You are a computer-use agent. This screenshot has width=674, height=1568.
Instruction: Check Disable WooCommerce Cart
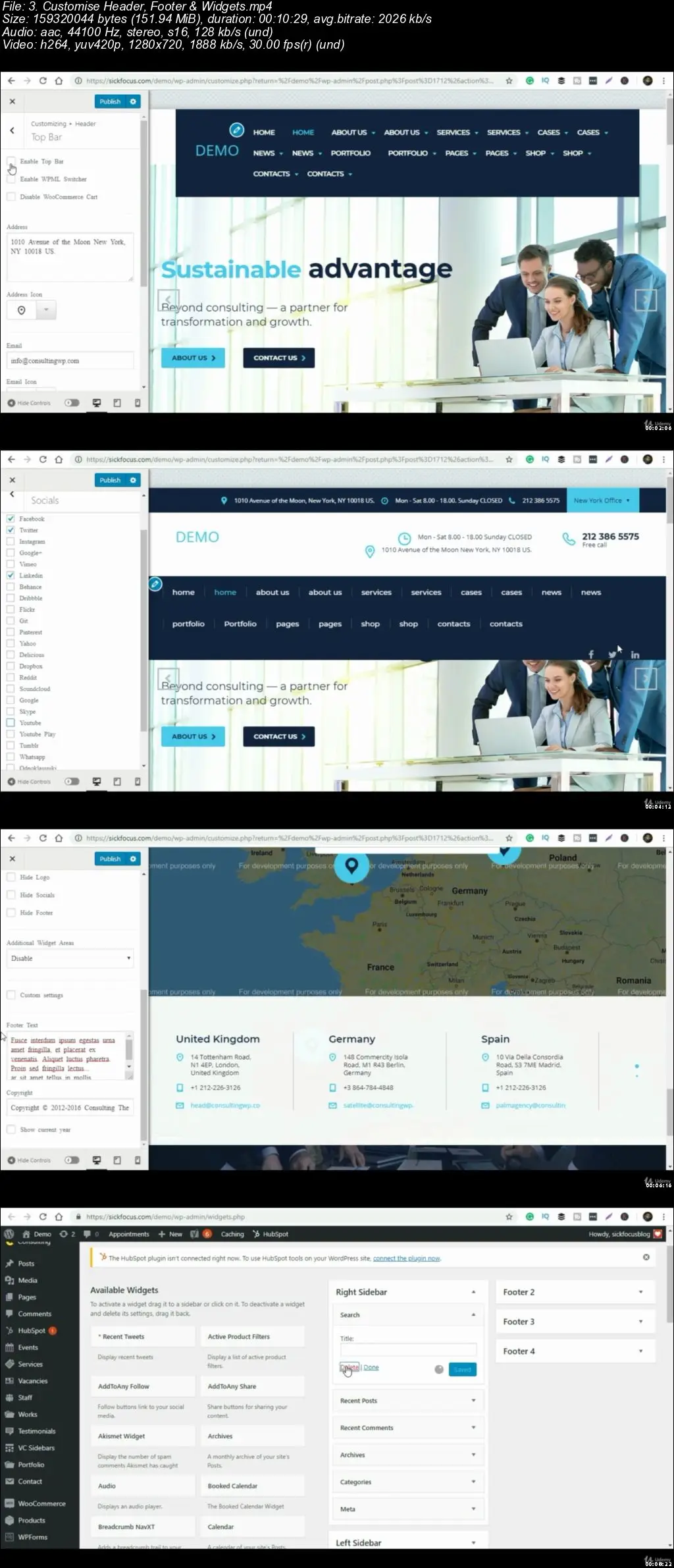coord(11,196)
